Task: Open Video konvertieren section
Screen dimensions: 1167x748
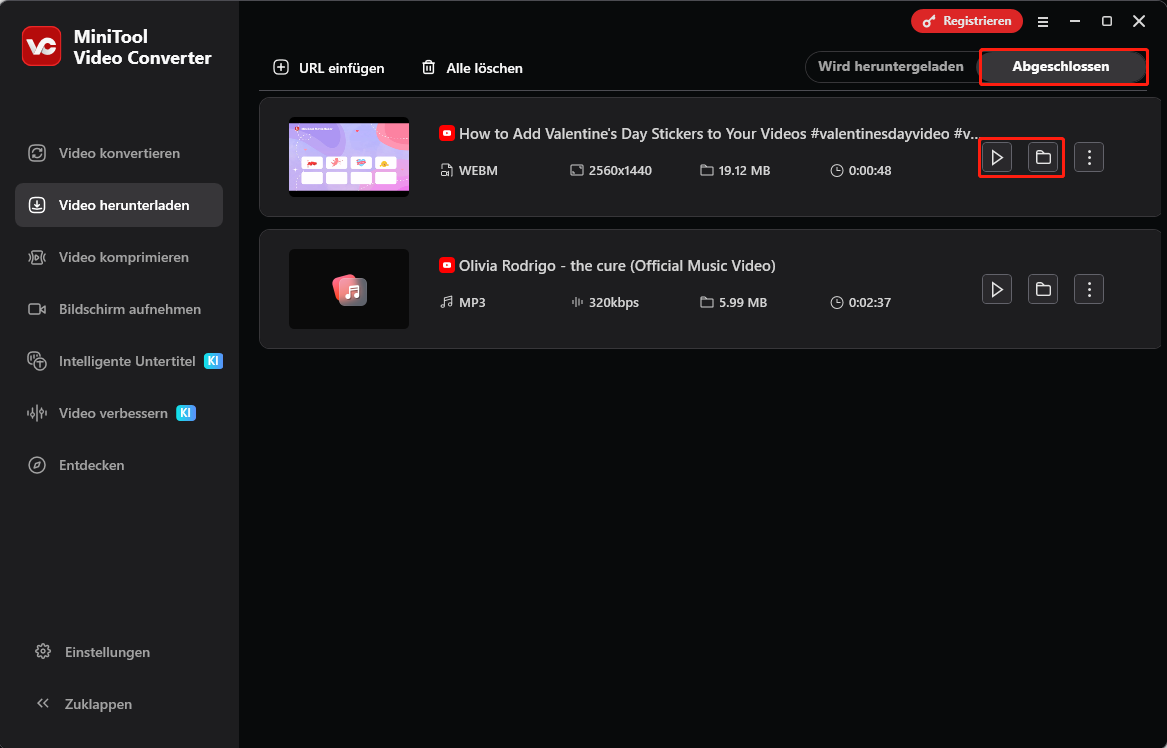Action: [119, 153]
